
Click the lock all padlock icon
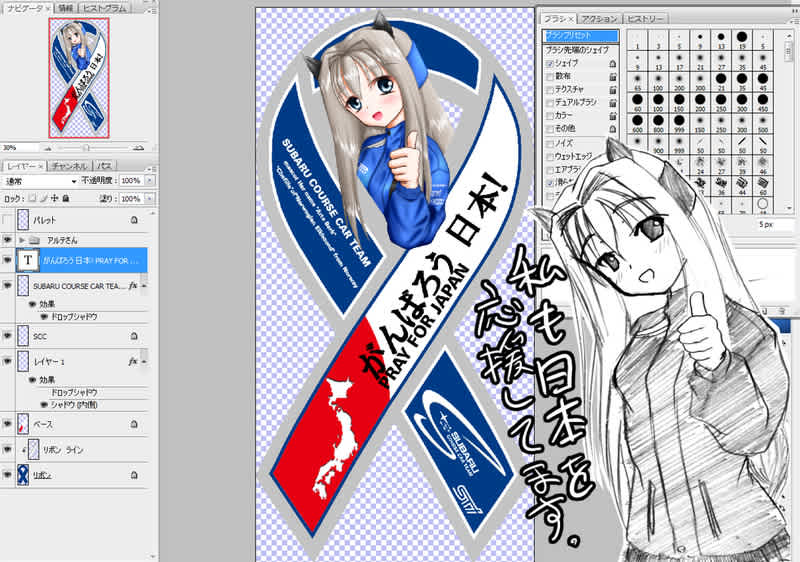[x=65, y=198]
